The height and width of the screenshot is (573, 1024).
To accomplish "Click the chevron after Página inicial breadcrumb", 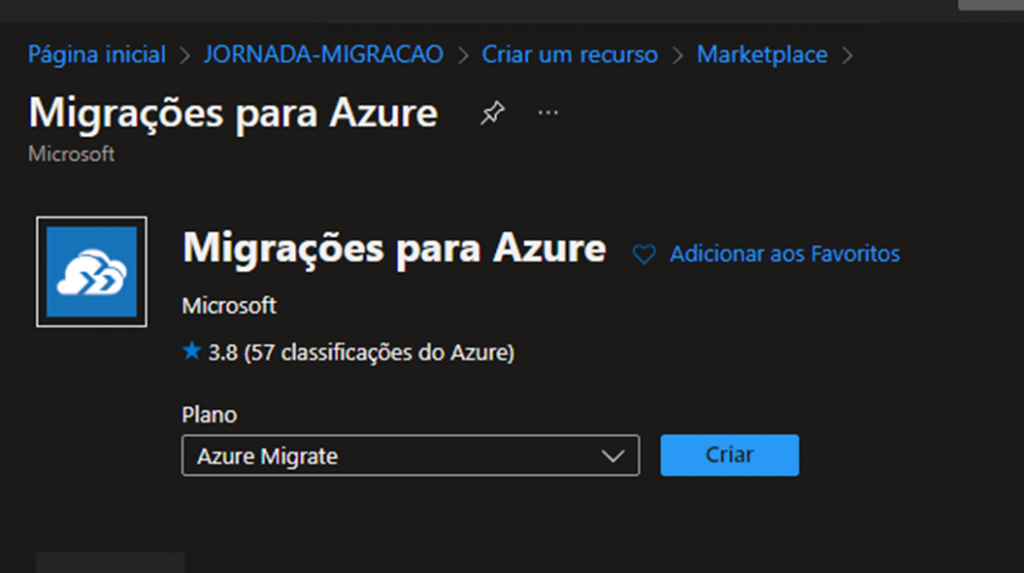I will point(184,54).
